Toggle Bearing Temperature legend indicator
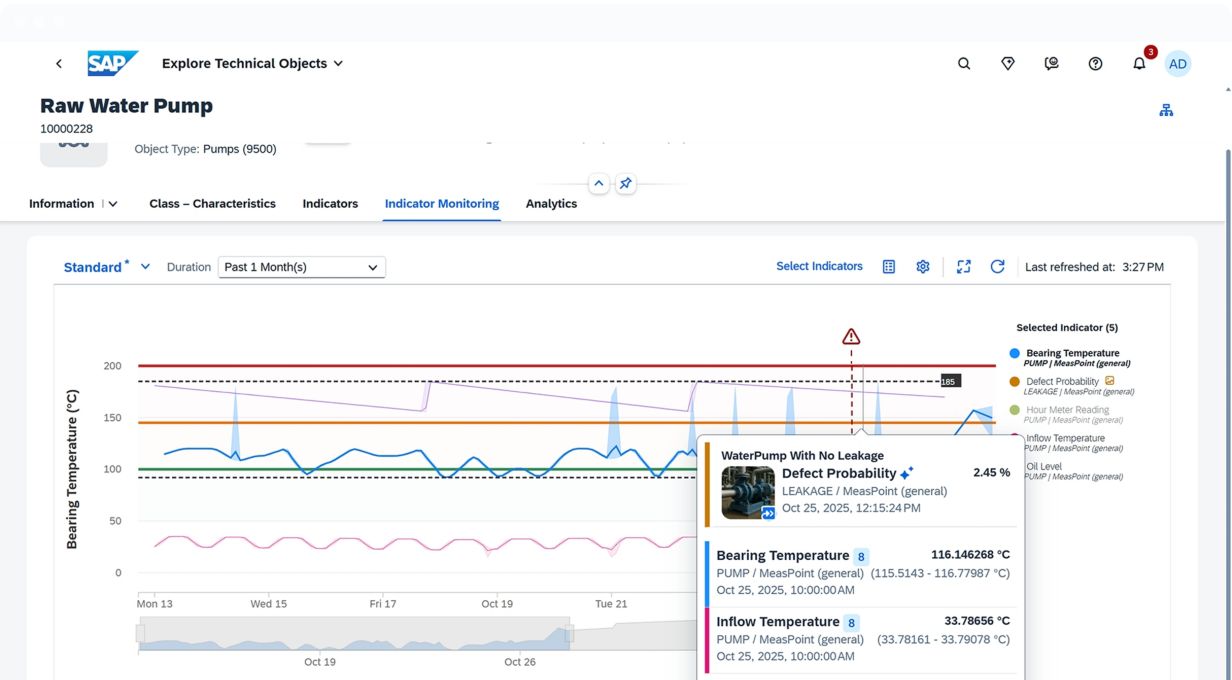1232x680 pixels. [x=1072, y=353]
